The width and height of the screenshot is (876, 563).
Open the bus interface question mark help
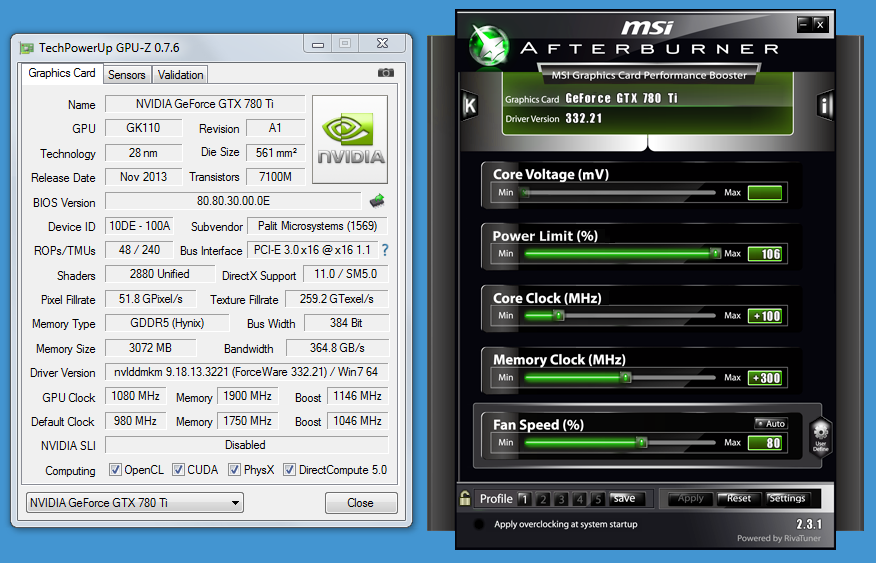pos(385,250)
